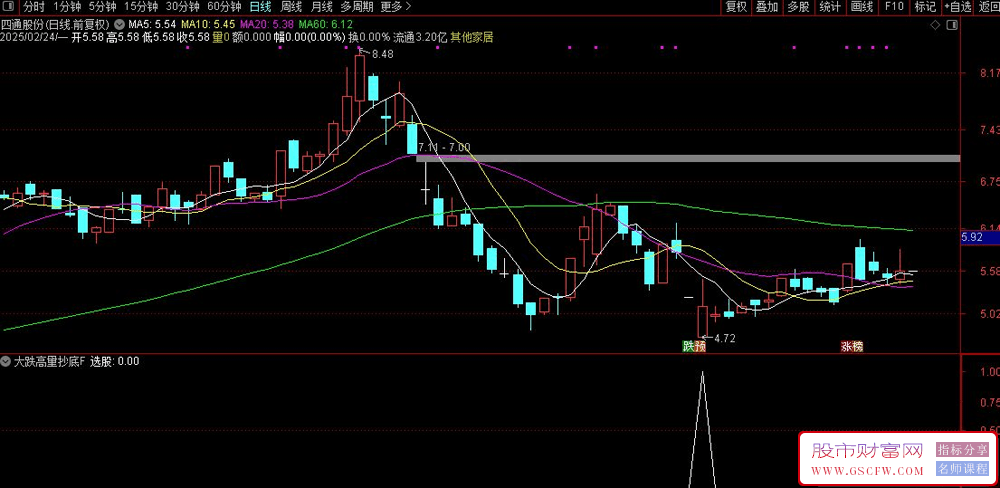Screen dimensions: 1000x488
Task: Expand MA indicator dropdown arrow
Action: click(119, 24)
